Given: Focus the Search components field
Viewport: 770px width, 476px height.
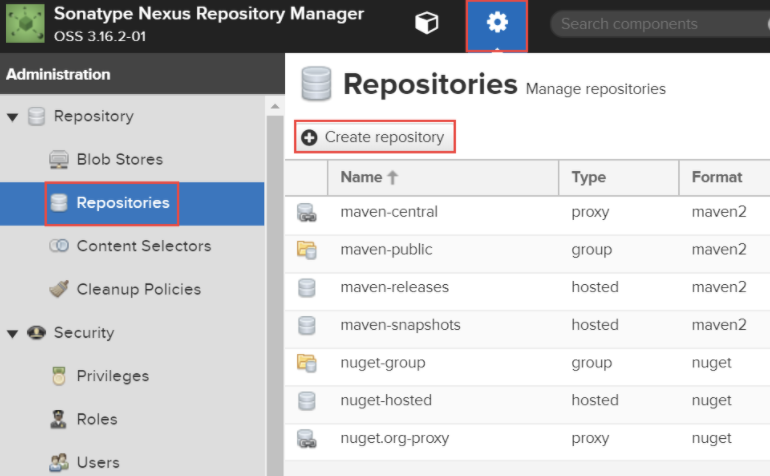Looking at the screenshot, I should pyautogui.click(x=660, y=24).
